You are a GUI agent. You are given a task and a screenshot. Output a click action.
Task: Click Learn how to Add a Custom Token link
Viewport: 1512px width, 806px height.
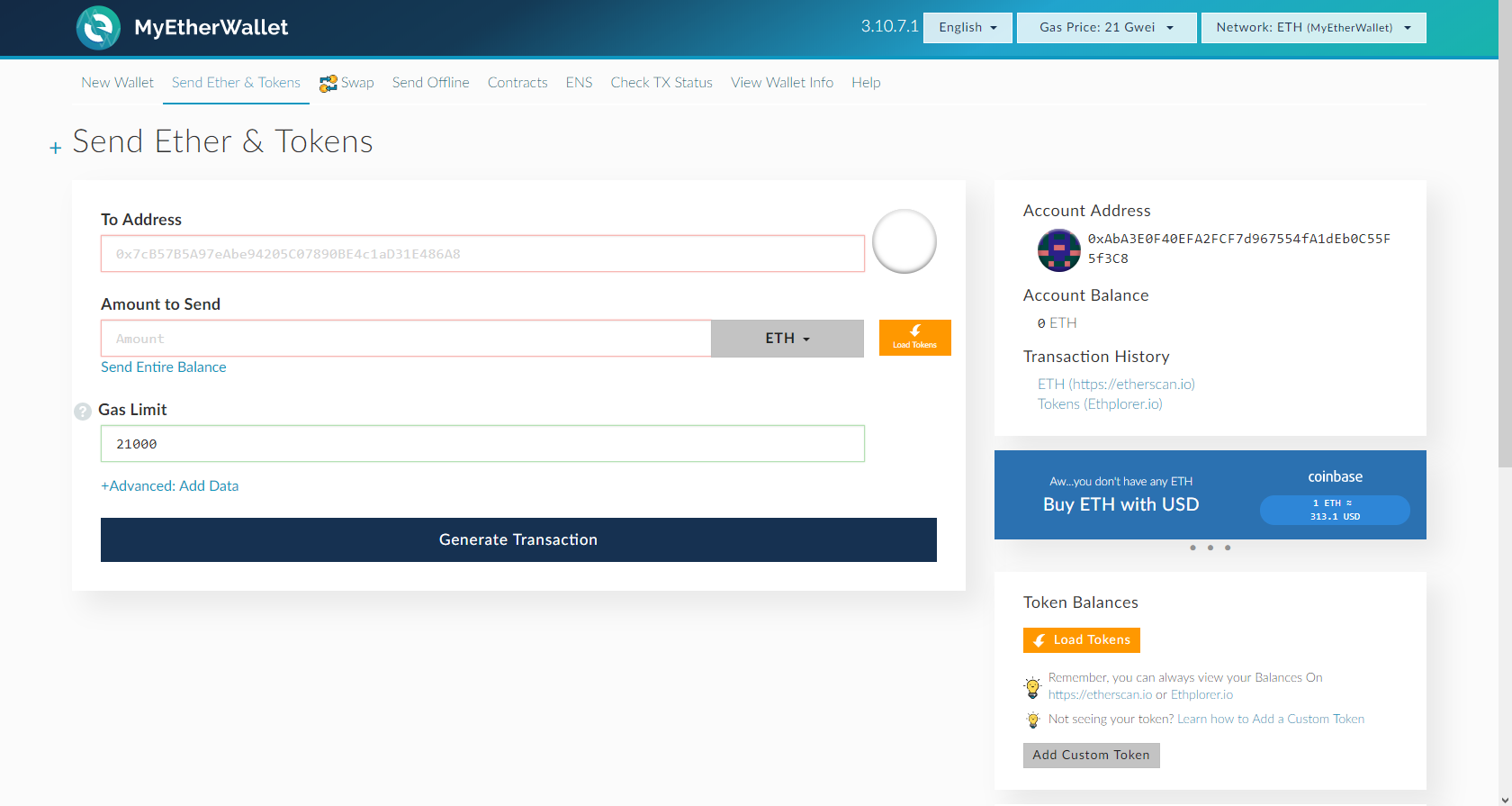coord(1271,719)
